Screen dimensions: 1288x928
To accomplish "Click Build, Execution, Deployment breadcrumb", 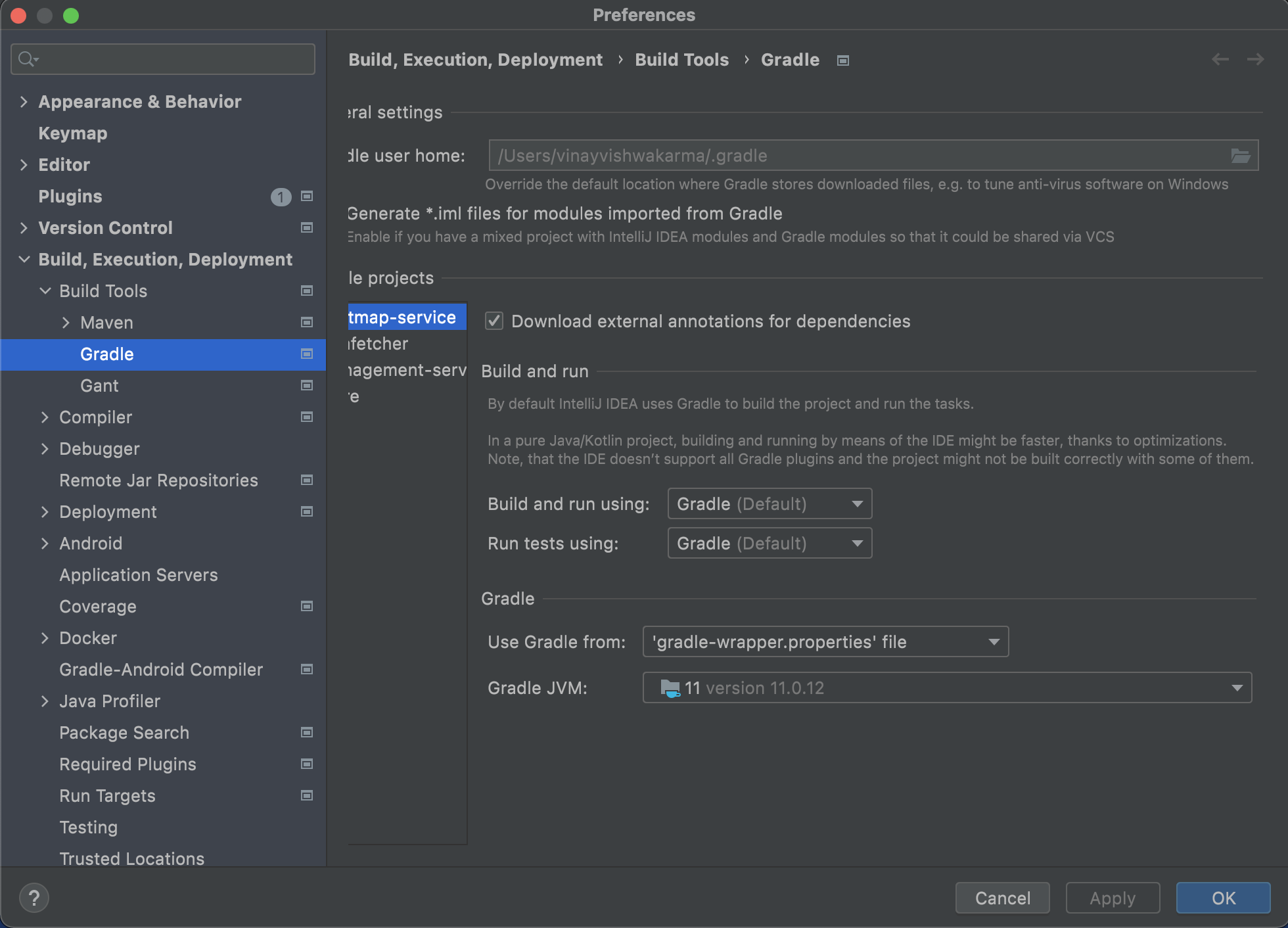I will click(476, 60).
